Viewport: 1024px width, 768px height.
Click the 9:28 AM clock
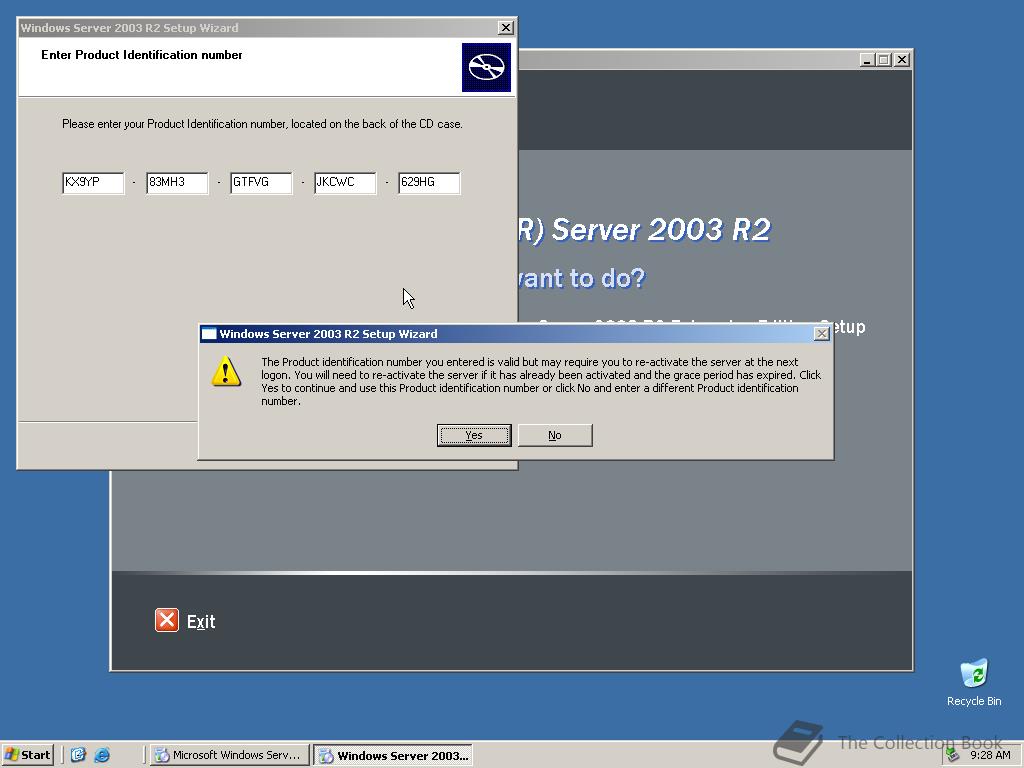pyautogui.click(x=990, y=755)
